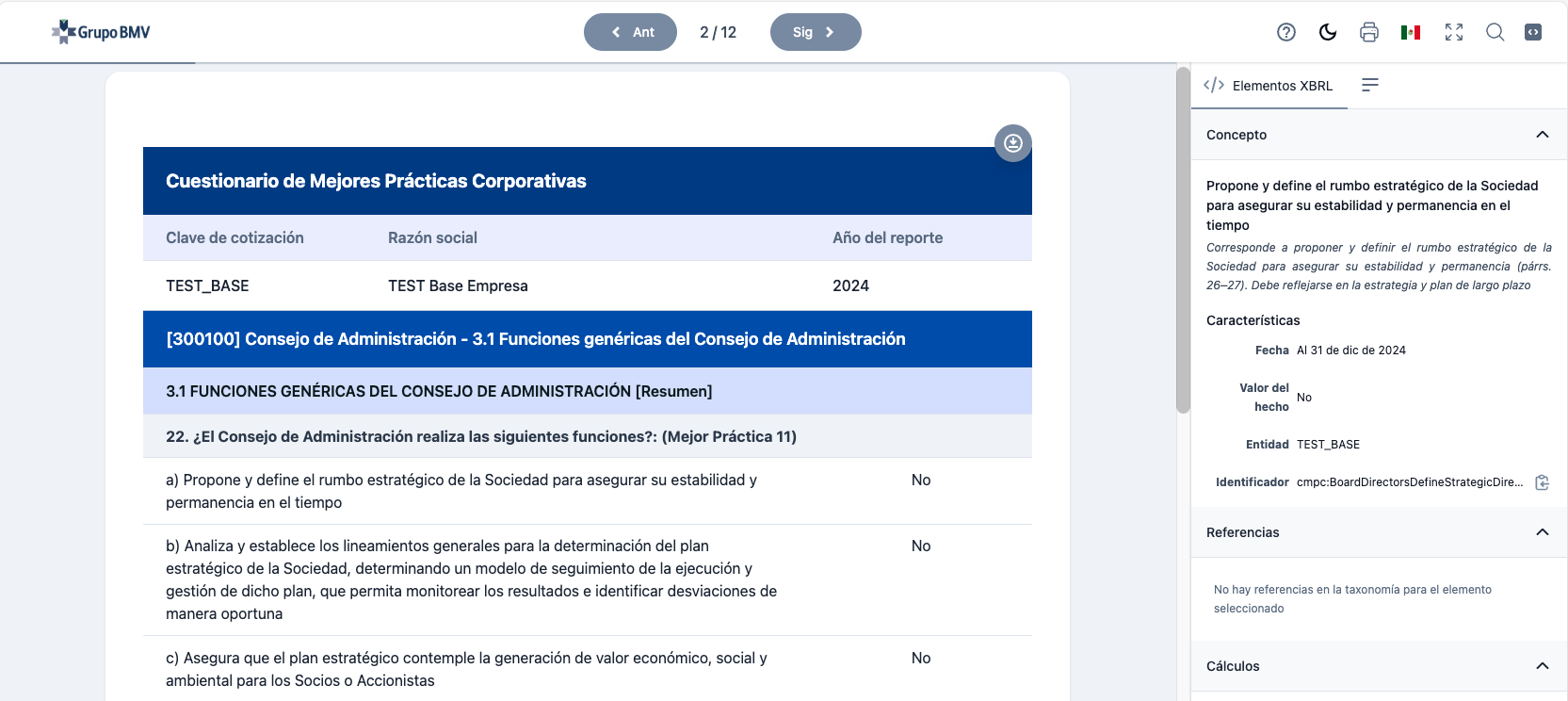1568x701 pixels.
Task: Click question 22 heading row
Action: tap(588, 436)
